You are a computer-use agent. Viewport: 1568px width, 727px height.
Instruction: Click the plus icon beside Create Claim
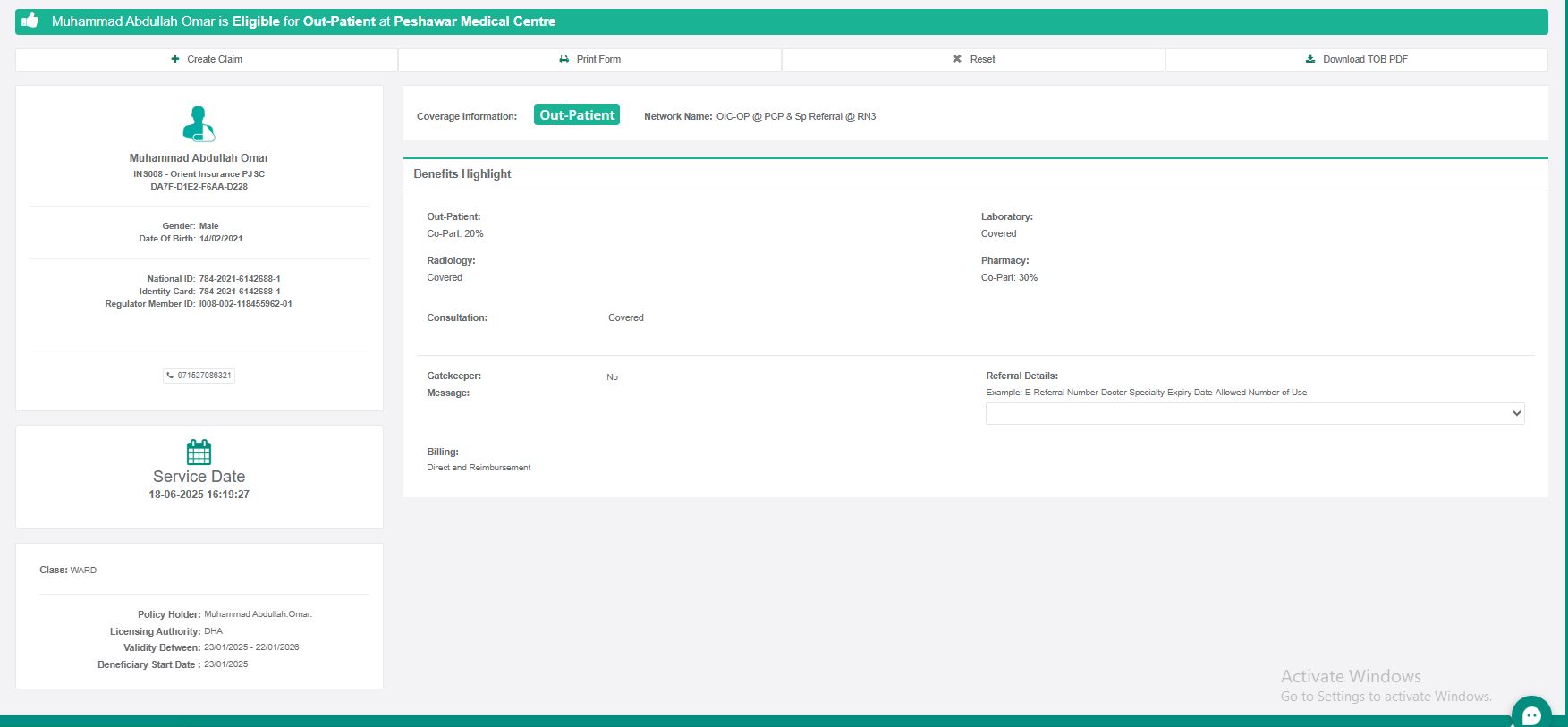(175, 59)
